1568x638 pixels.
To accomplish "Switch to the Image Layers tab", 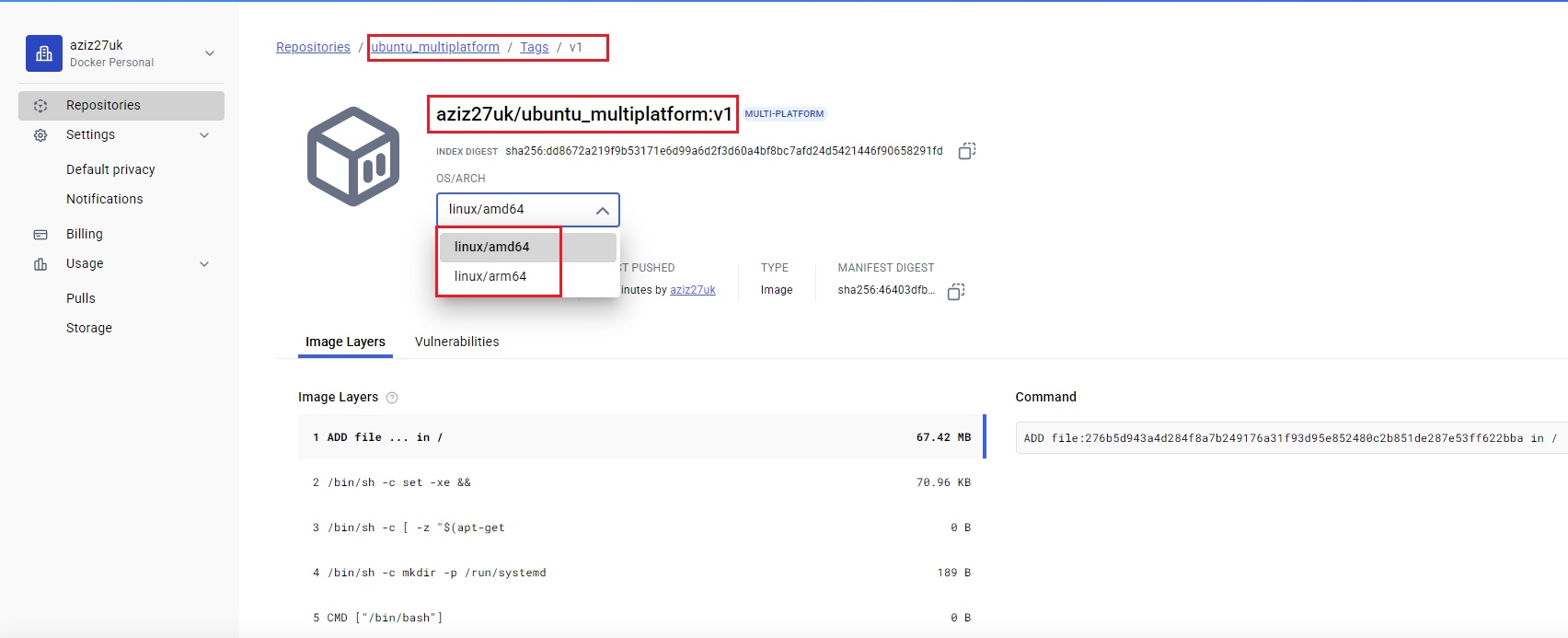I will 345,342.
